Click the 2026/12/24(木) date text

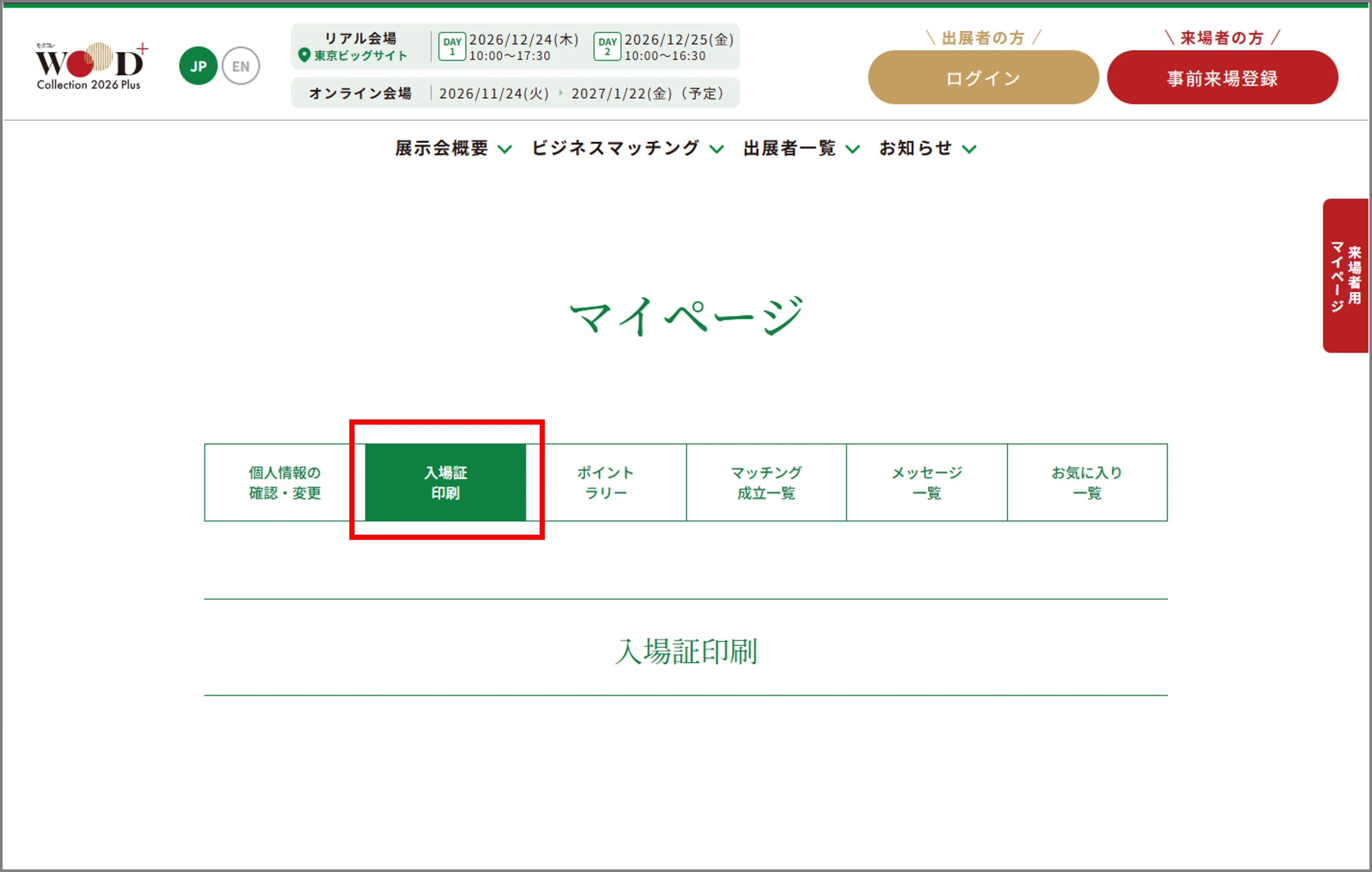click(x=524, y=39)
